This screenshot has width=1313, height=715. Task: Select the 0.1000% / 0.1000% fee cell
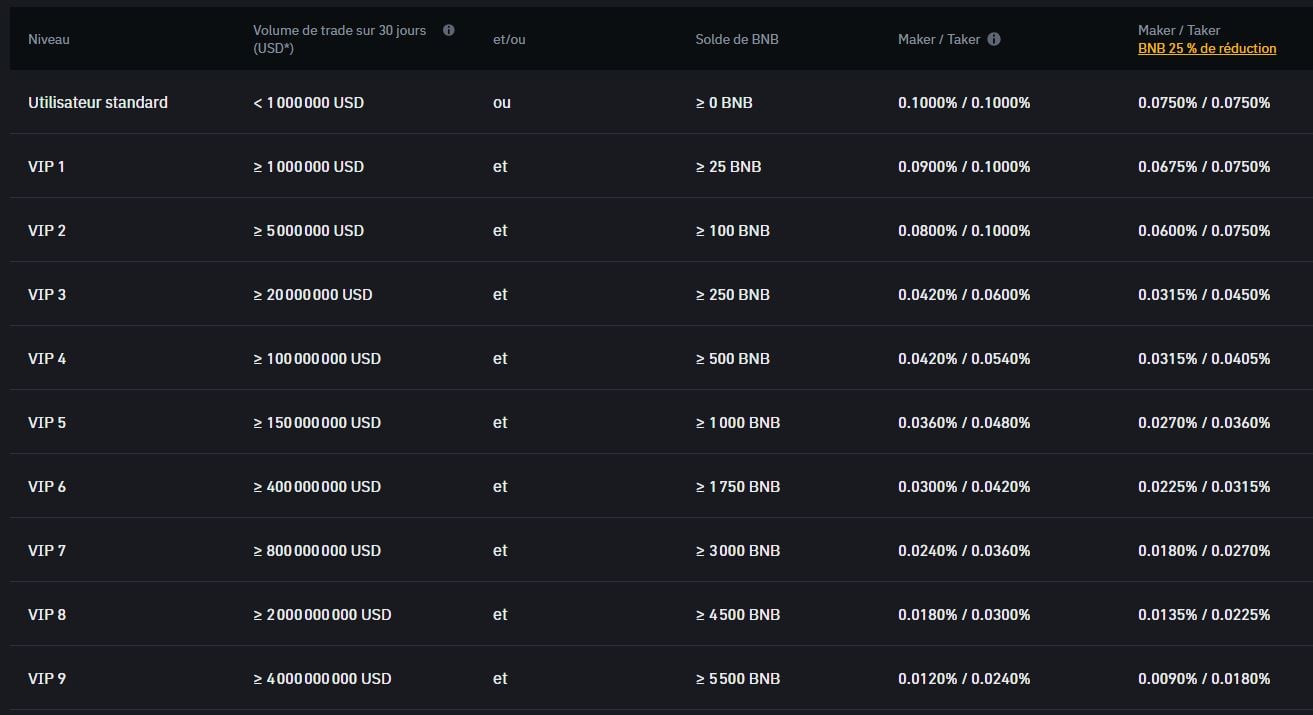963,102
